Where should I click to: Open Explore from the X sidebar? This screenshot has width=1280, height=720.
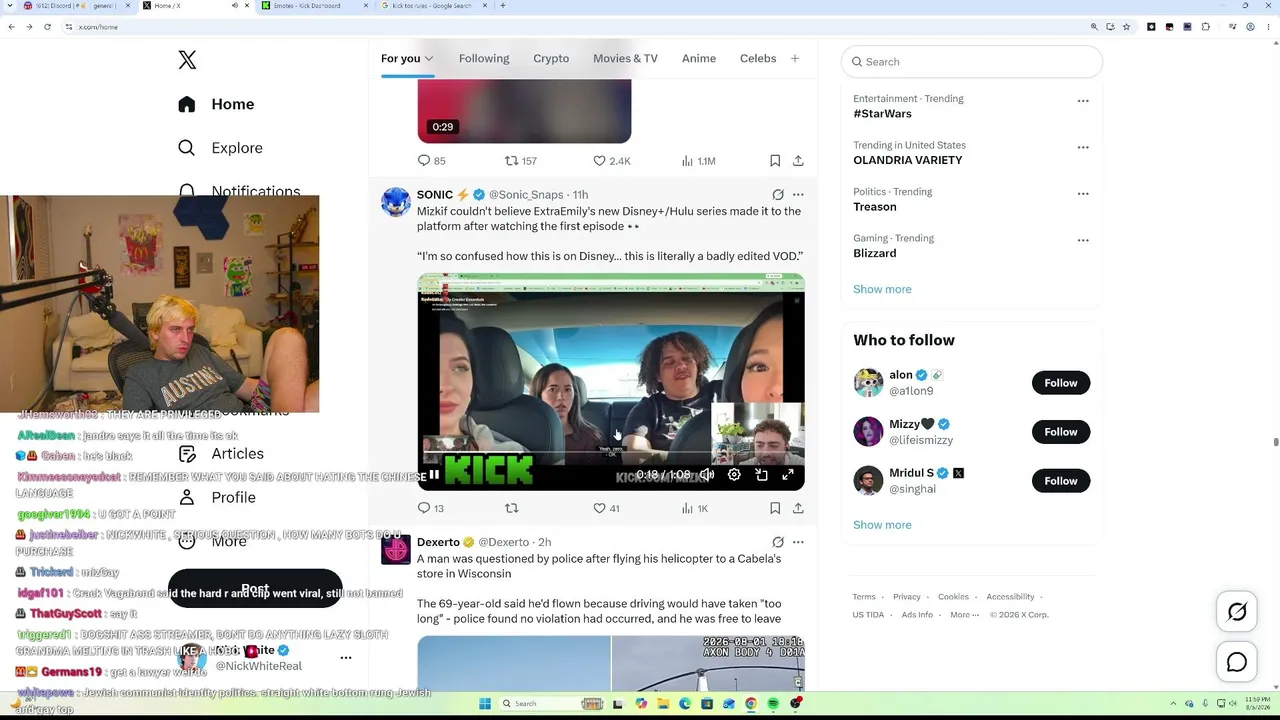coord(220,148)
